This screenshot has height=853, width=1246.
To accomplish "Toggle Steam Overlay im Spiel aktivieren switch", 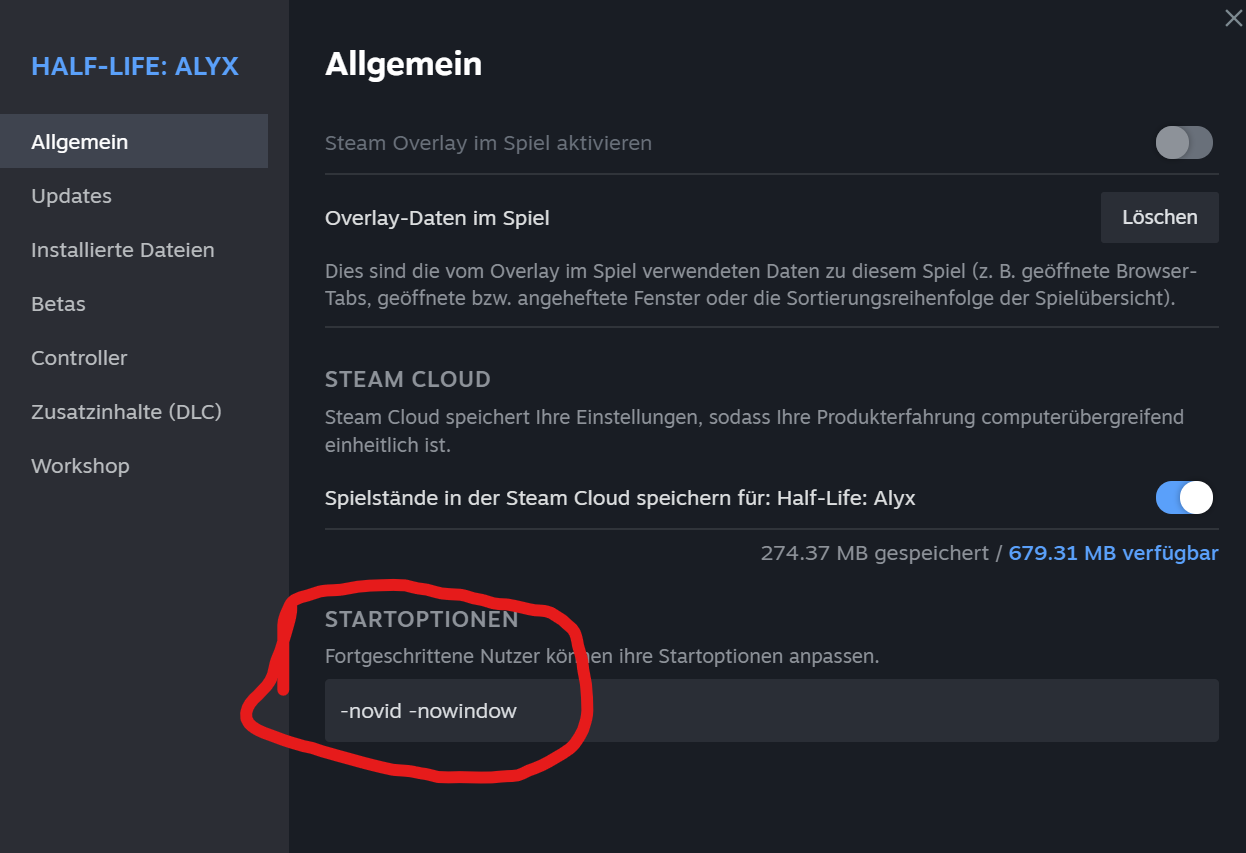I will (1184, 143).
